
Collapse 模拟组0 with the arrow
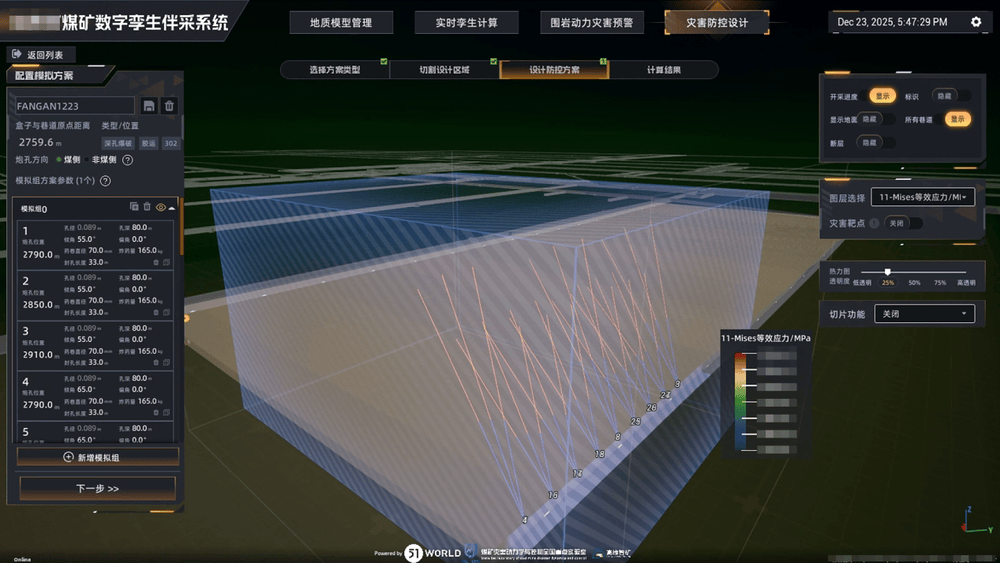[172, 207]
